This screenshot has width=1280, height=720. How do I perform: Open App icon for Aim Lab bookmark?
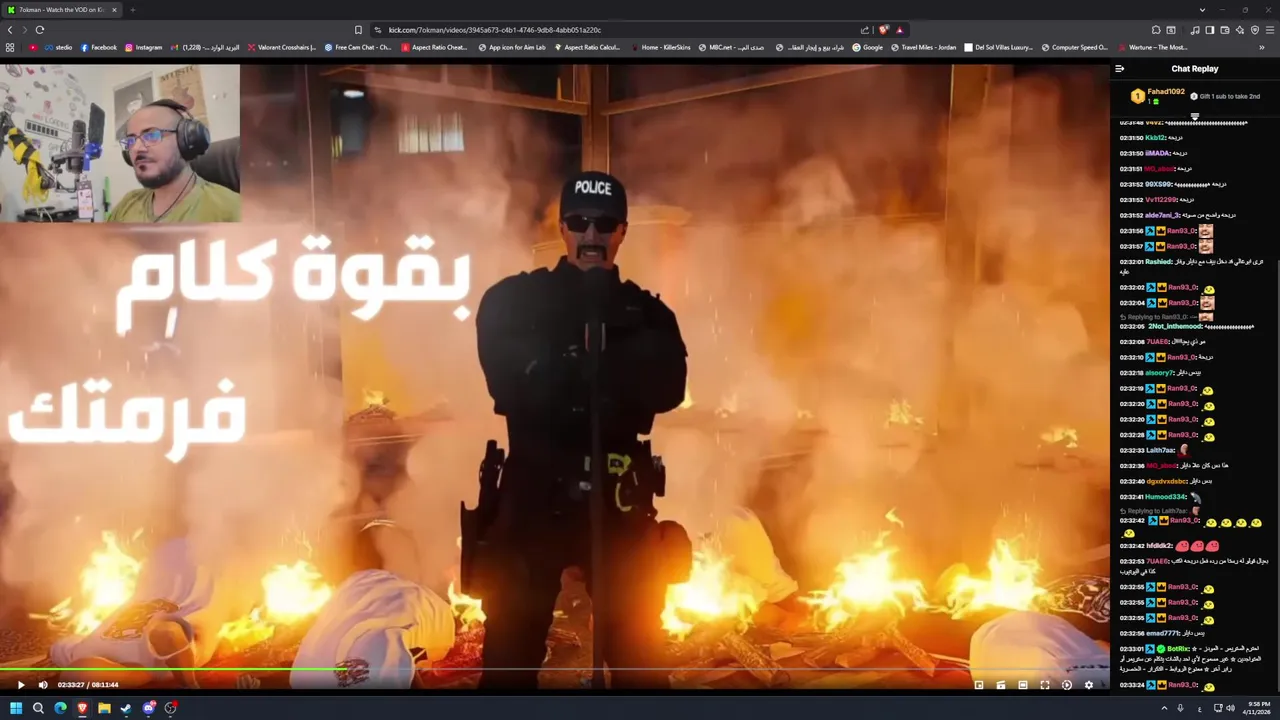tap(512, 47)
